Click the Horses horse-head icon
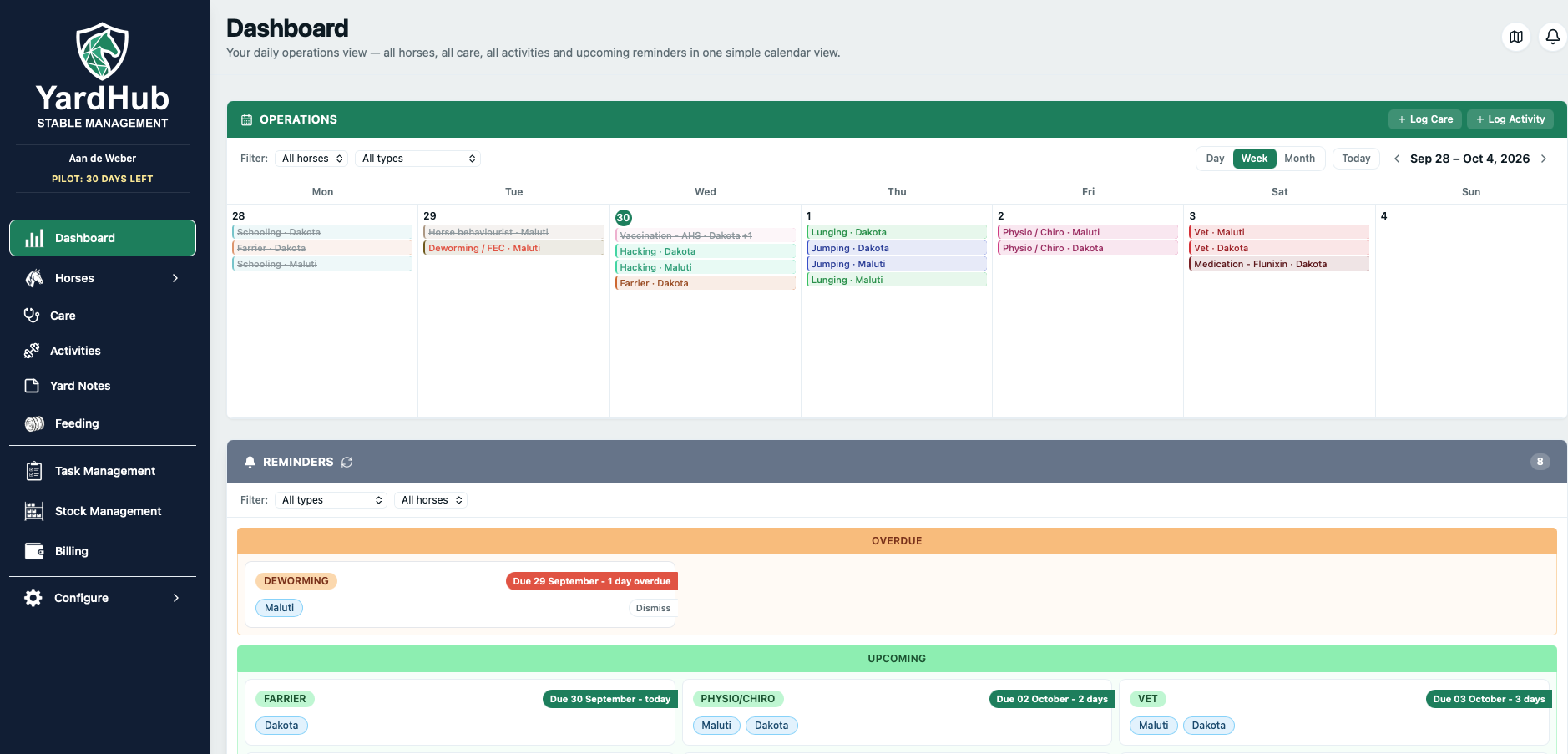The width and height of the screenshot is (1568, 754). (34, 278)
